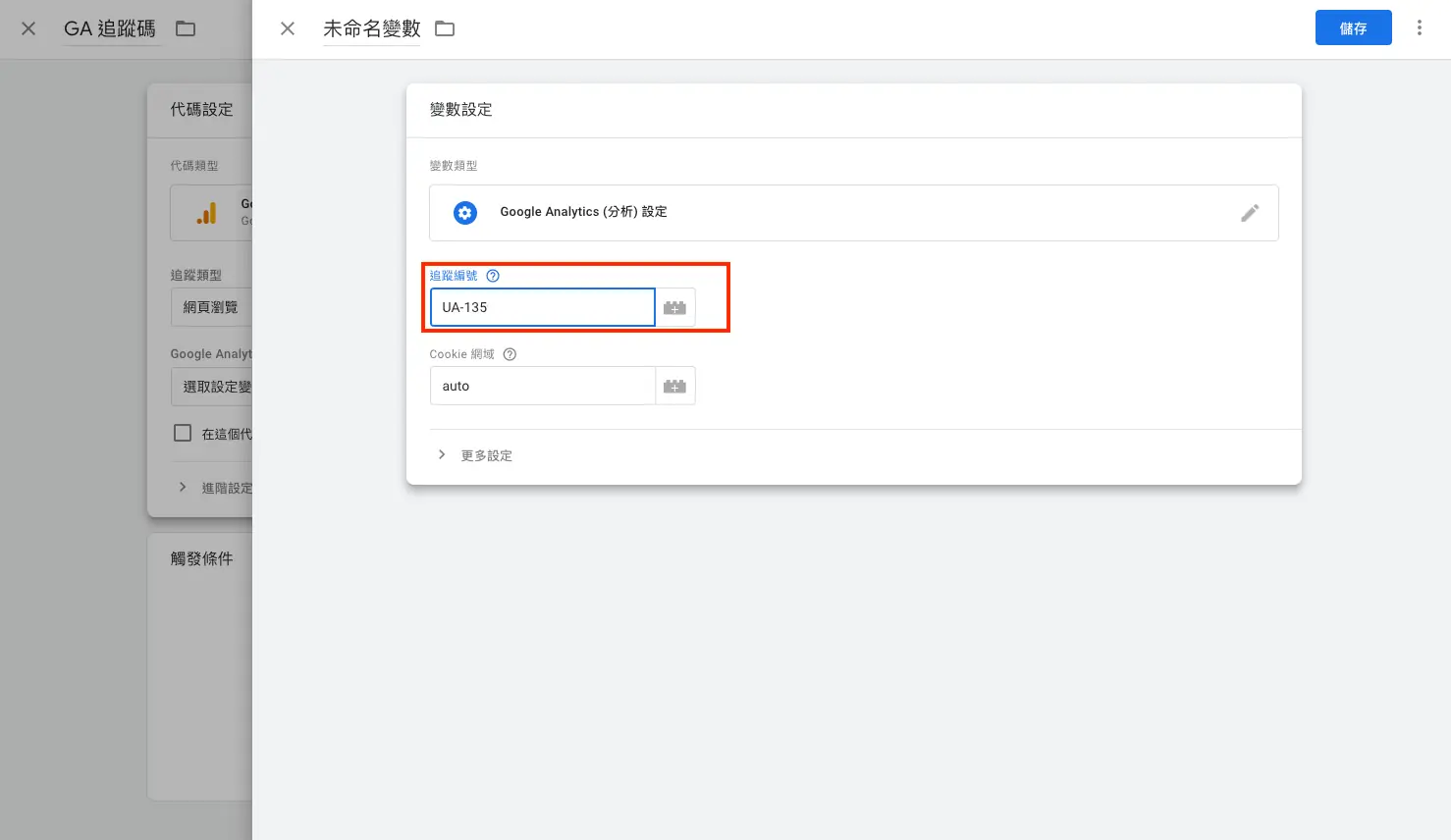Click the 代碼設定 heading in background panel
This screenshot has width=1451, height=840.
202,109
